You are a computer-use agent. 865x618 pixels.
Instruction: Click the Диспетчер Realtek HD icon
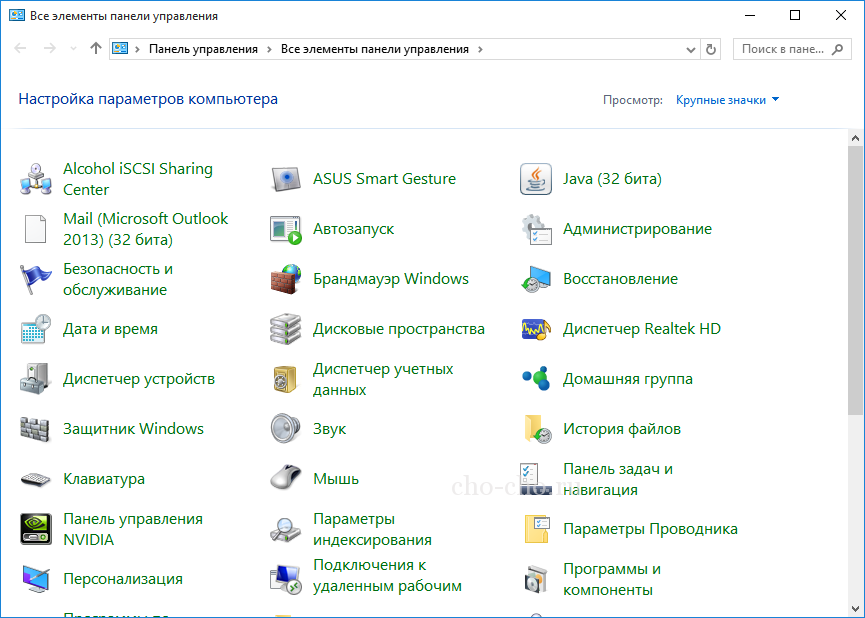536,329
